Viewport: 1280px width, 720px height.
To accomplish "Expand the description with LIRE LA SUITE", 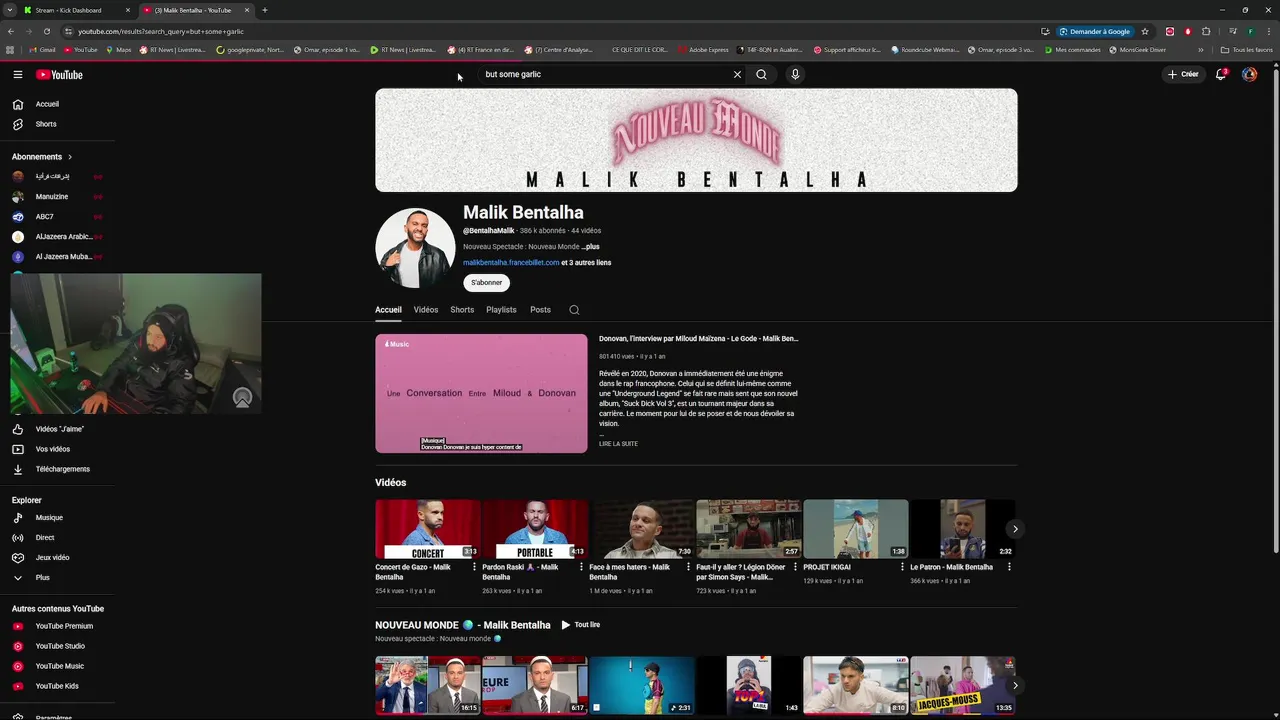I will (618, 444).
